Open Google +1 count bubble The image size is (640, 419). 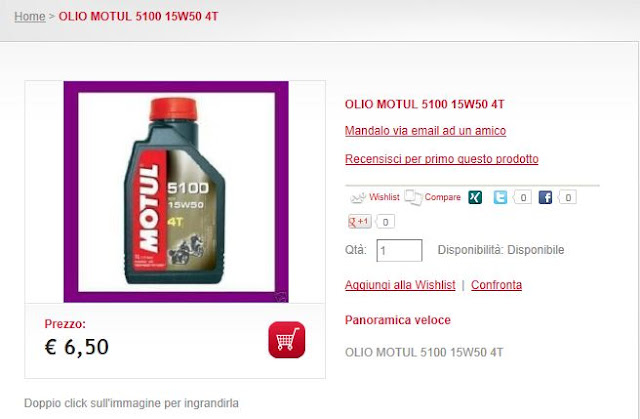point(384,222)
